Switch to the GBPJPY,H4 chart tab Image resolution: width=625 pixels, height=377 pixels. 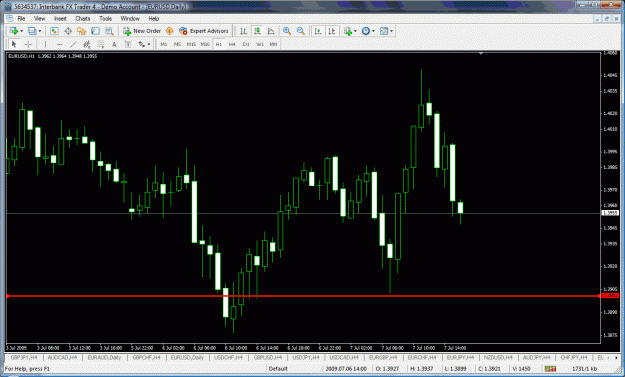24,357
